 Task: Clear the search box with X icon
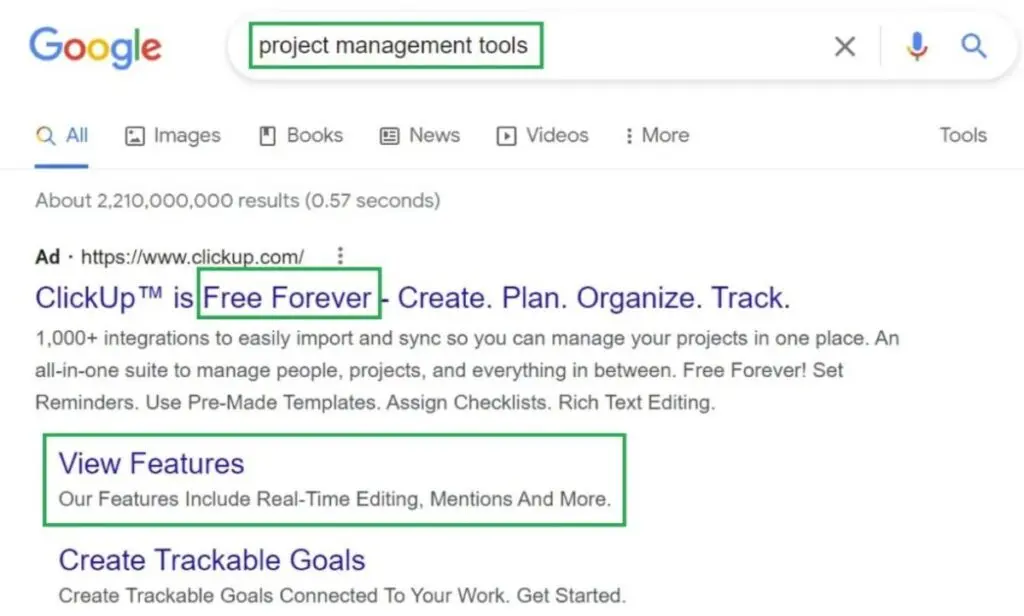[845, 46]
